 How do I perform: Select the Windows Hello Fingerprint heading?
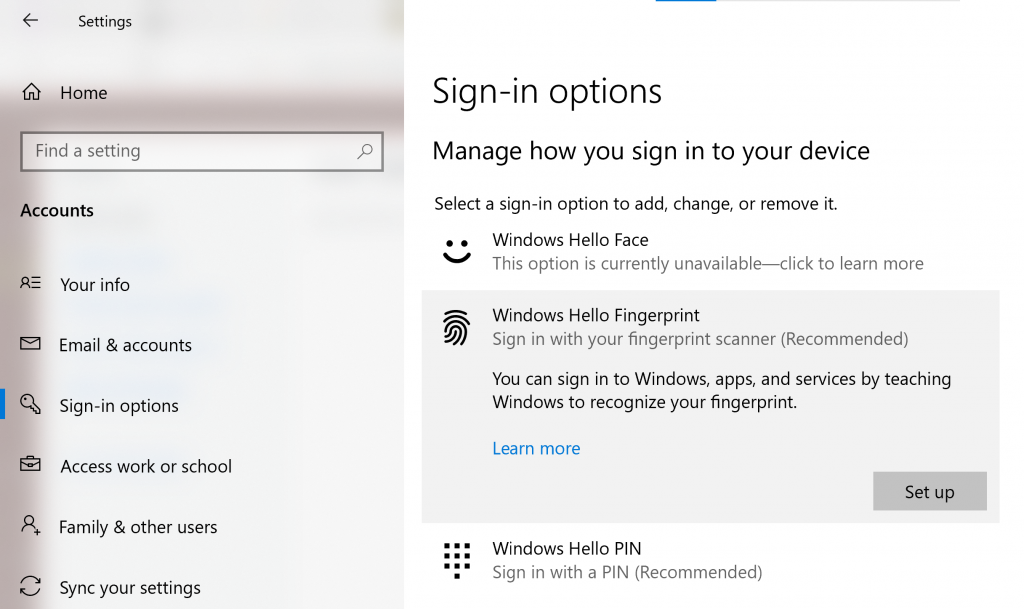(596, 315)
